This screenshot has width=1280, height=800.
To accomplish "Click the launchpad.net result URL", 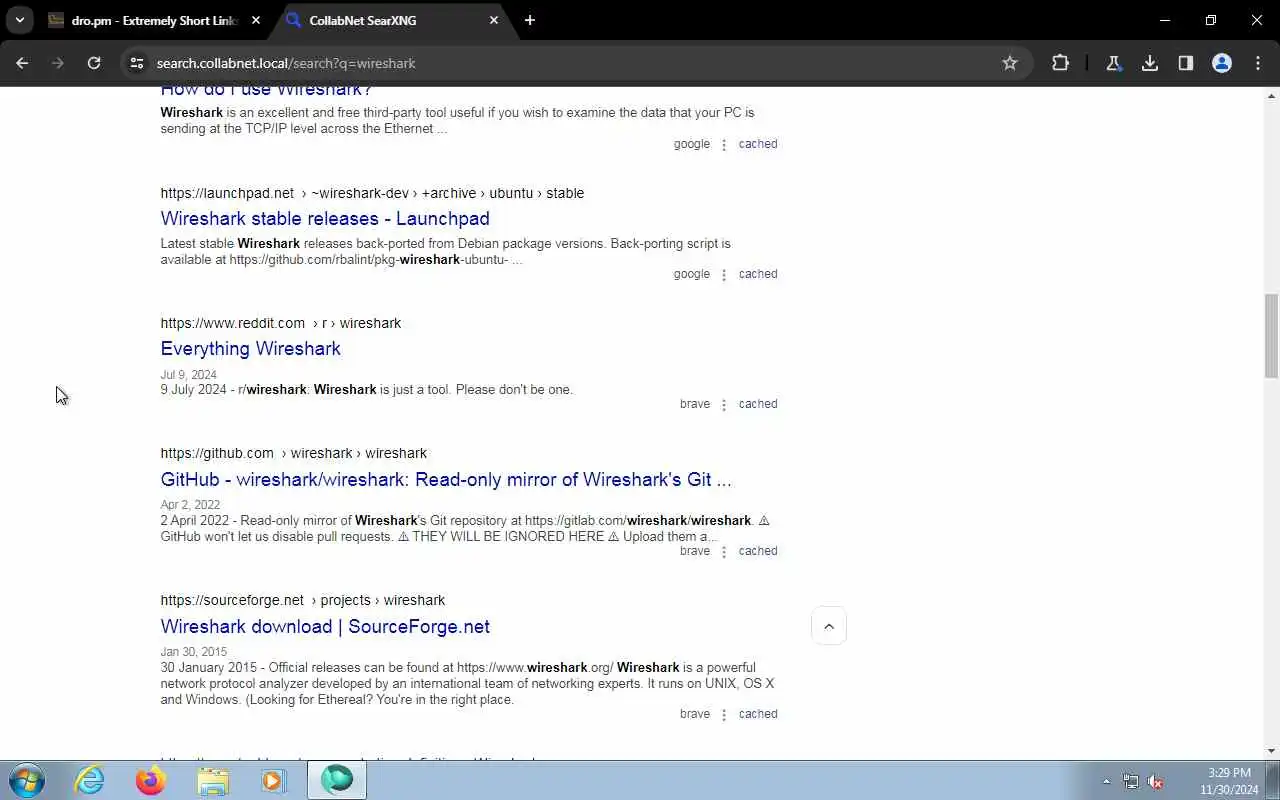I will [372, 193].
